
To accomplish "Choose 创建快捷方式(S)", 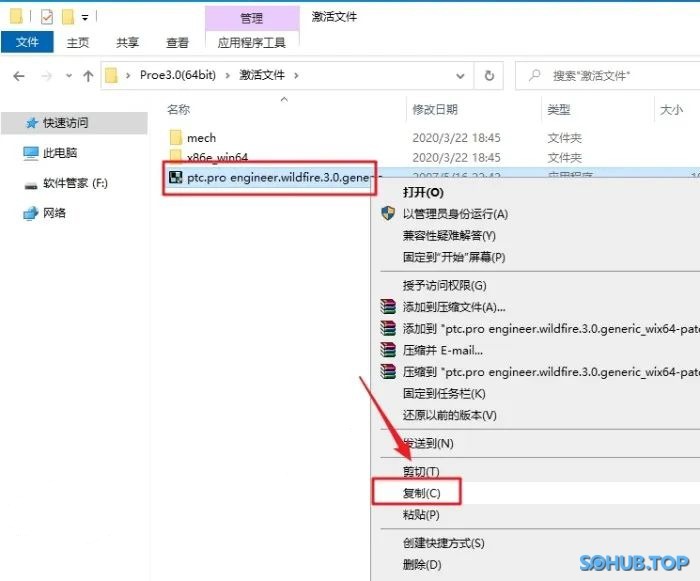I will 443,543.
